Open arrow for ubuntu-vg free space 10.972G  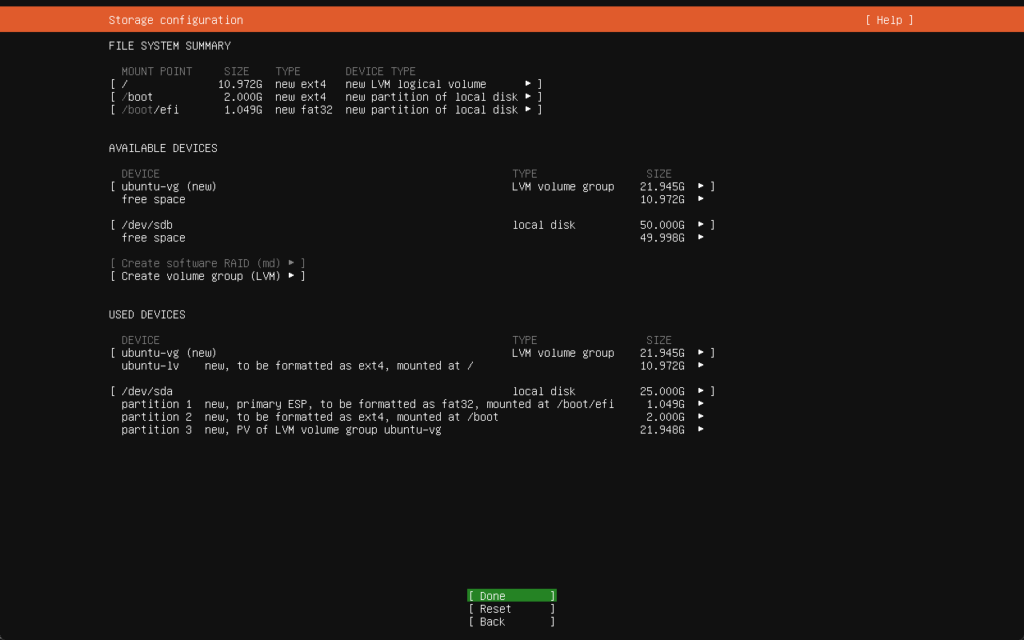pyautogui.click(x=701, y=199)
